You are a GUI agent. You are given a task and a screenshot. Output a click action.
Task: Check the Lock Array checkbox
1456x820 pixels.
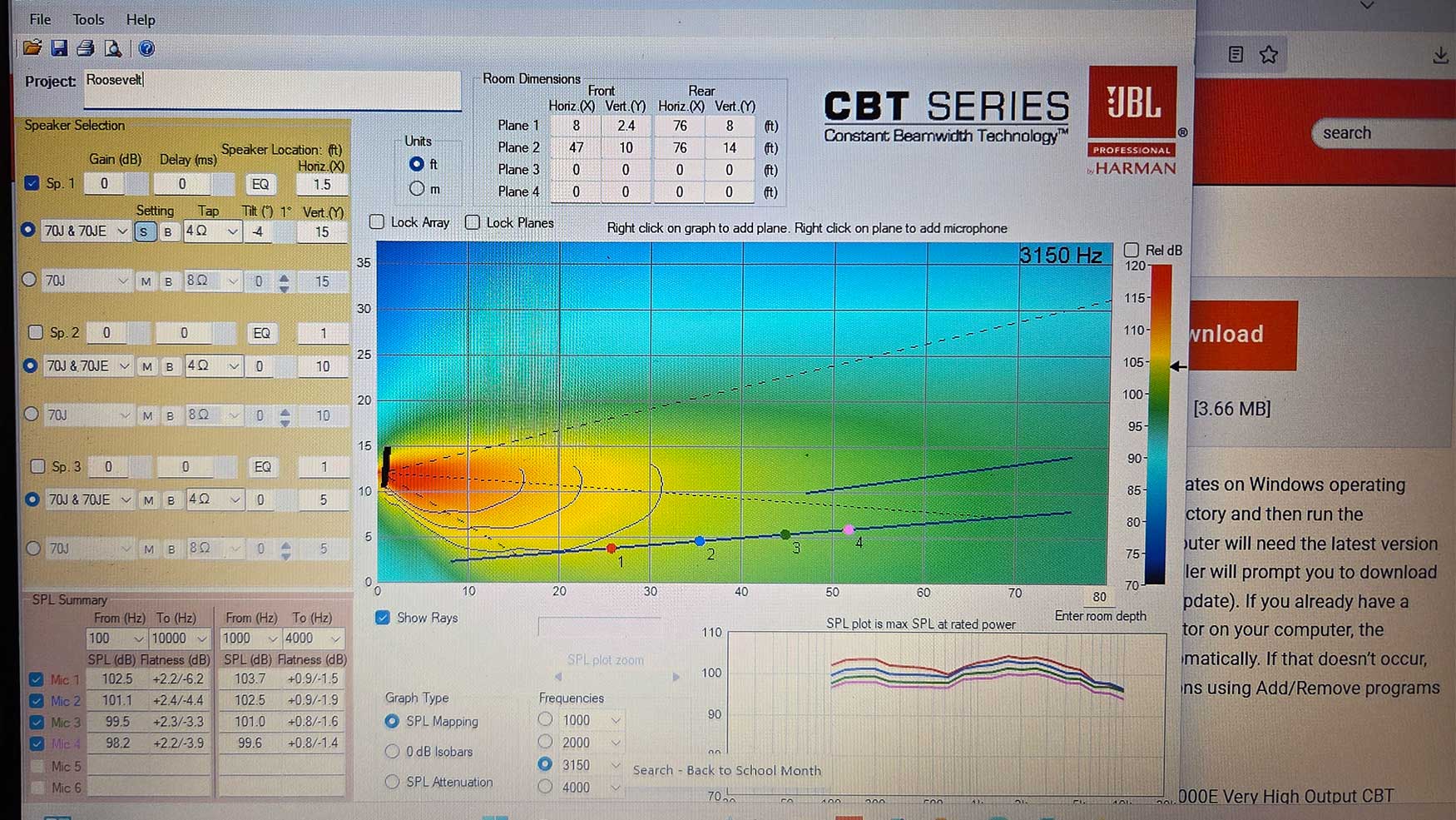[x=377, y=222]
